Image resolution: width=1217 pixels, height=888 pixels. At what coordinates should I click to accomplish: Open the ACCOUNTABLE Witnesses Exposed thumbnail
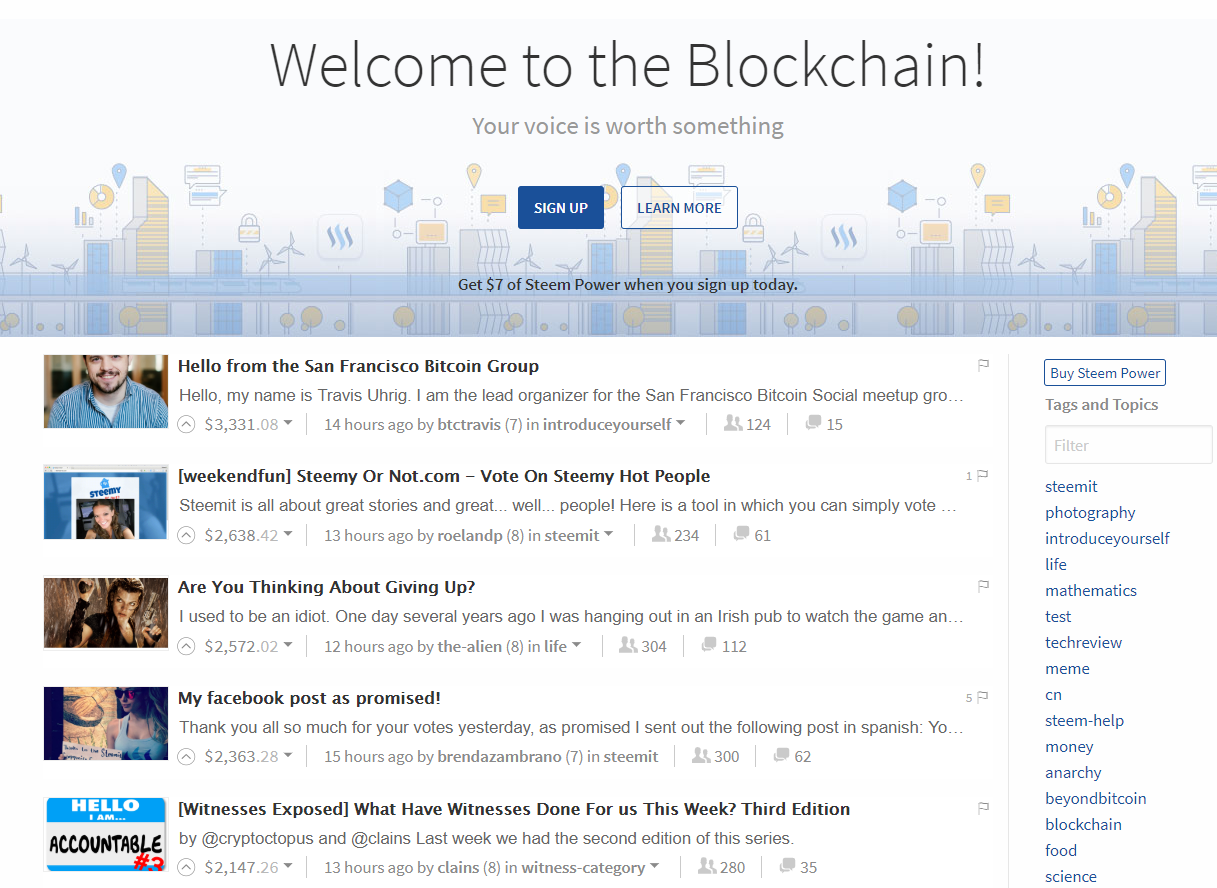106,834
